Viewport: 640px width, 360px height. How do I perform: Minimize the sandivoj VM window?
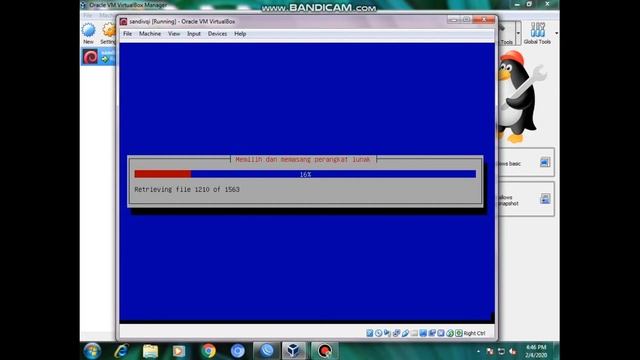tap(453, 20)
